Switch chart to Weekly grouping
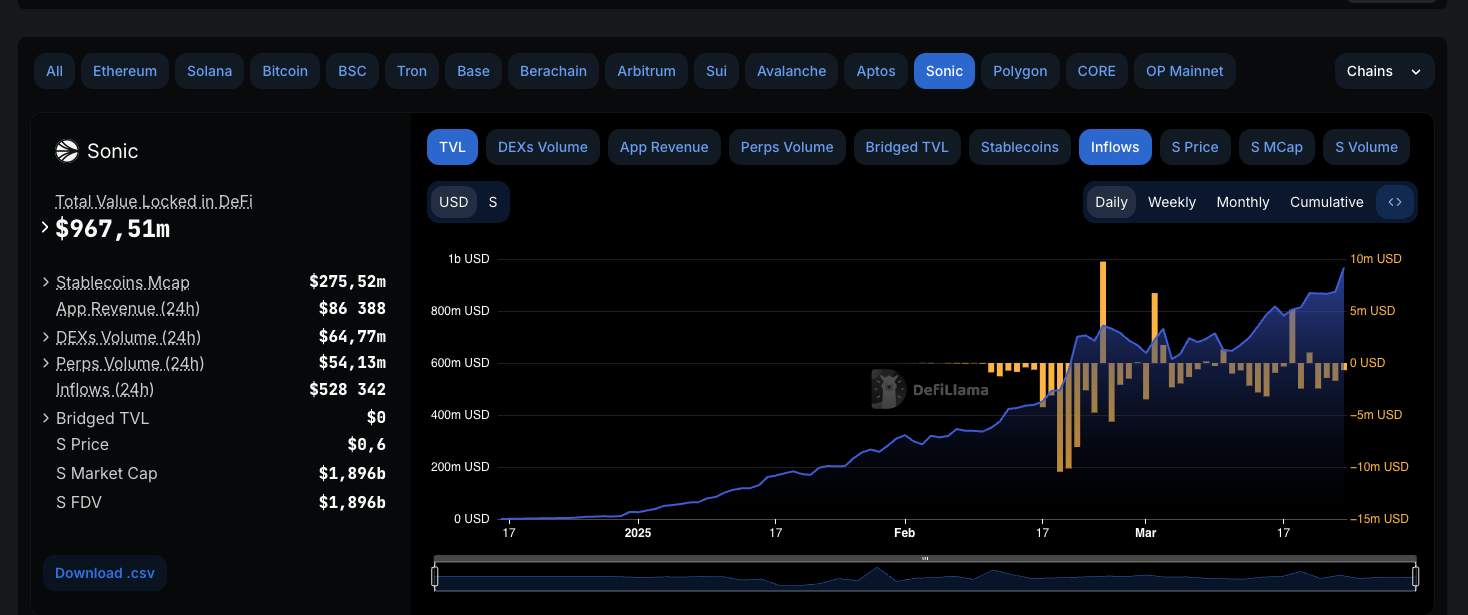Image resolution: width=1468 pixels, height=615 pixels. [1171, 202]
